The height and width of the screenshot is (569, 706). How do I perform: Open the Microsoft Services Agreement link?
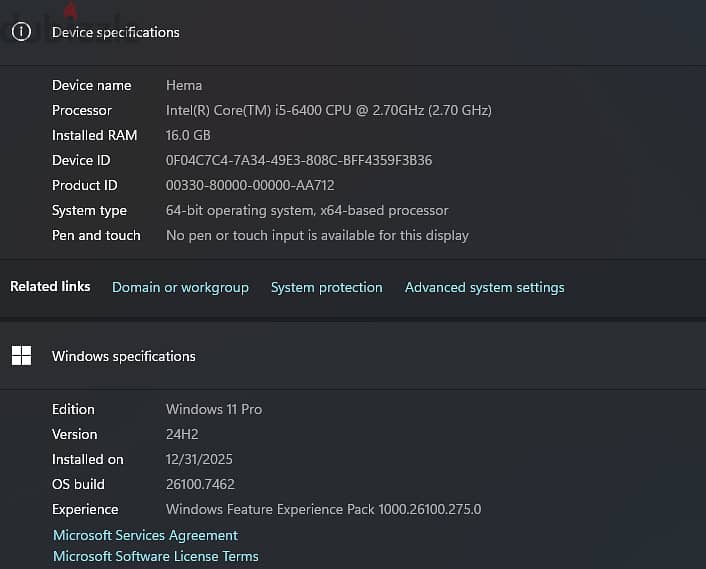(x=145, y=535)
